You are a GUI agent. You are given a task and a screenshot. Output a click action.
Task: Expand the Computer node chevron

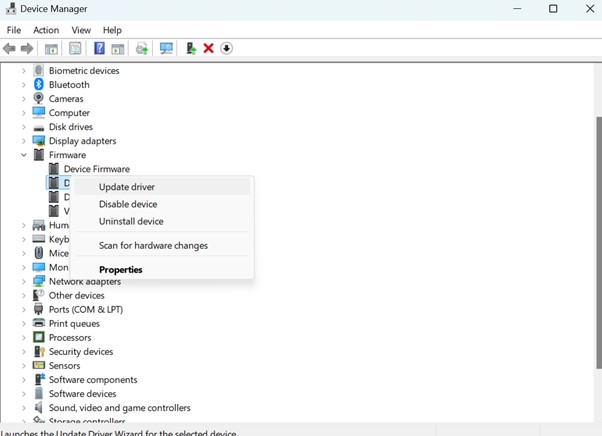pos(23,113)
